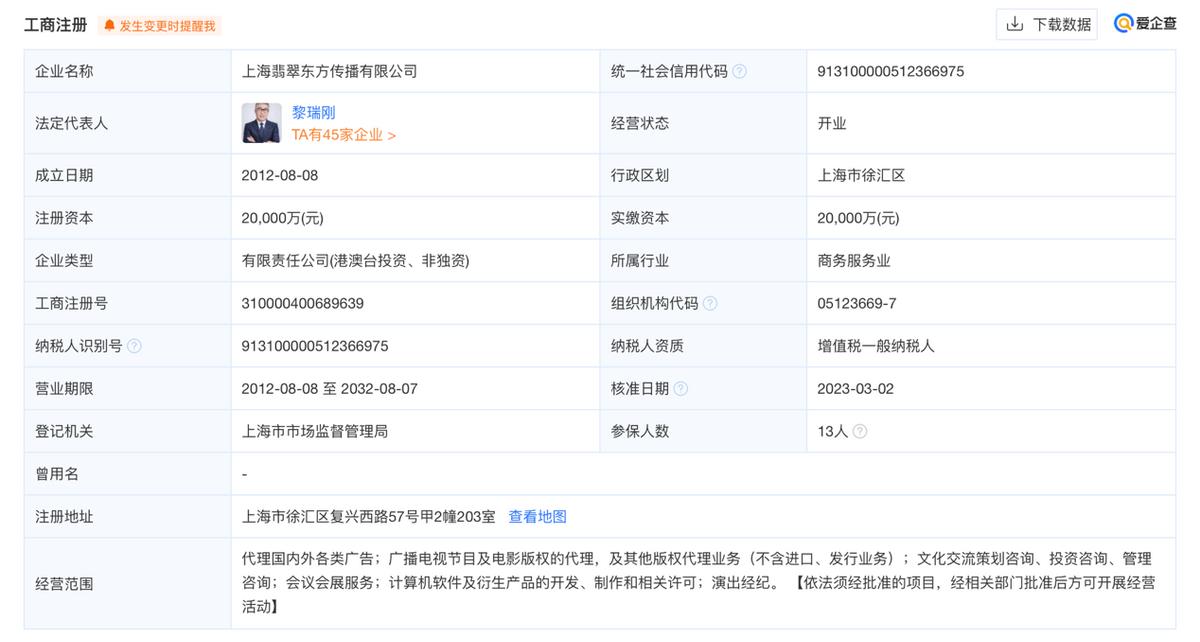Click the 组织机构代码 question mark icon
The height and width of the screenshot is (642, 1200).
(710, 302)
